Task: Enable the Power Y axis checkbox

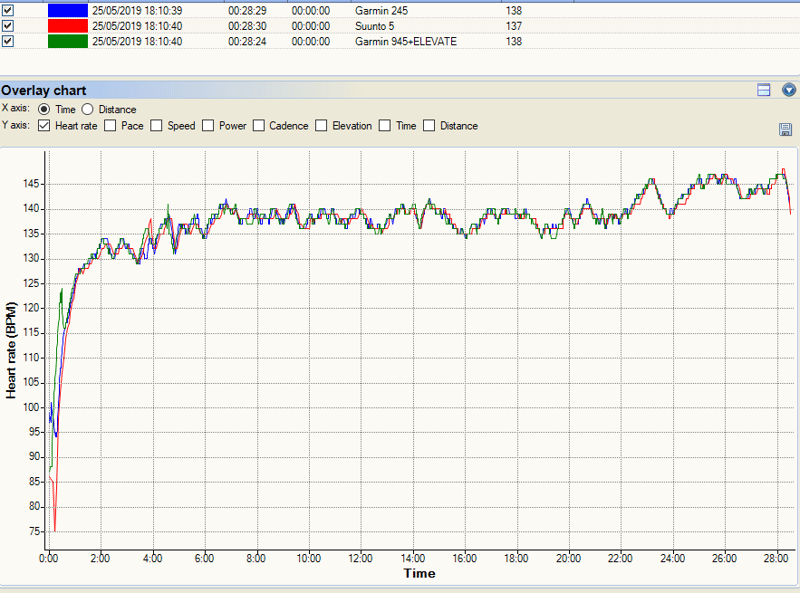Action: pyautogui.click(x=208, y=126)
